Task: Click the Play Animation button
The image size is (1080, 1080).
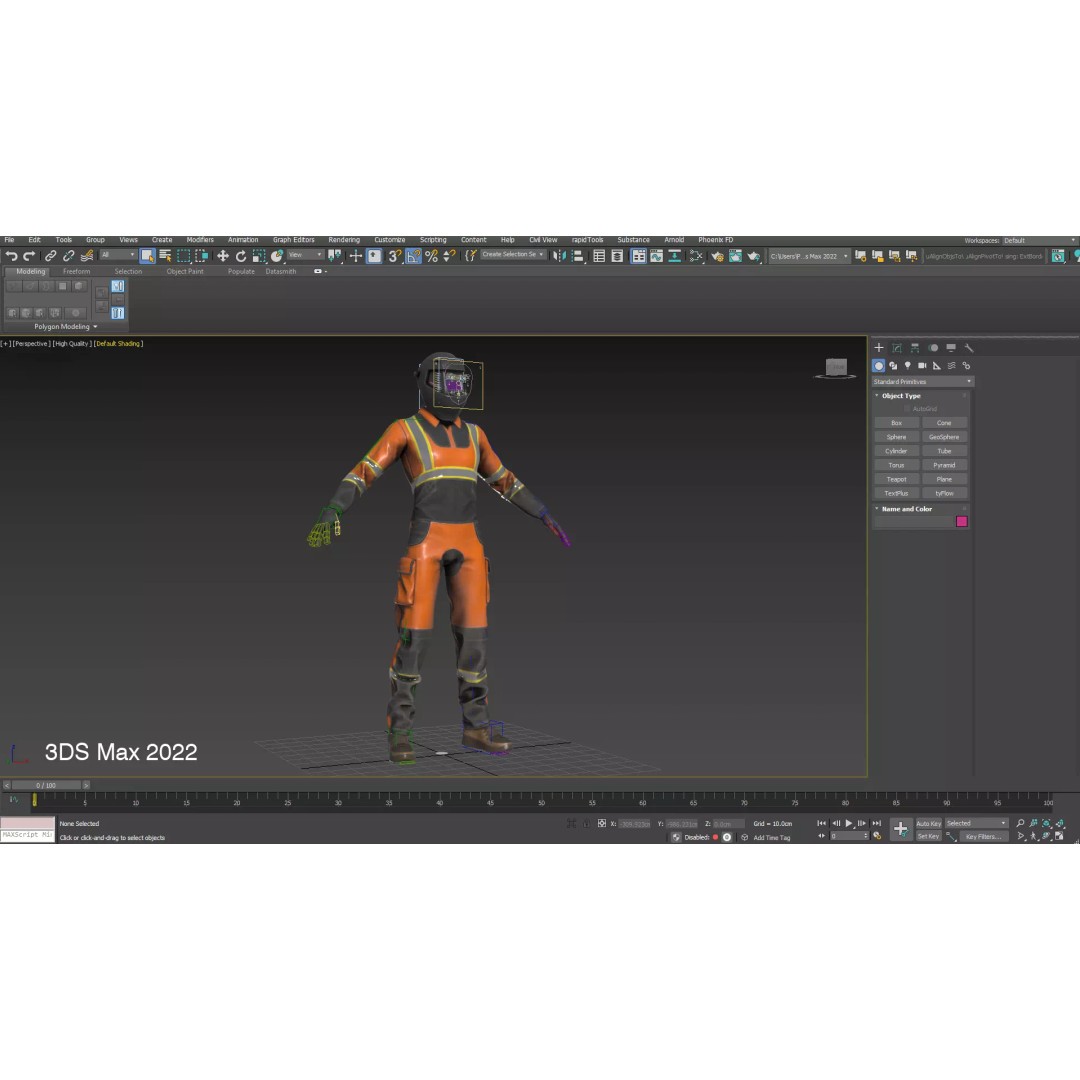Action: click(x=849, y=823)
